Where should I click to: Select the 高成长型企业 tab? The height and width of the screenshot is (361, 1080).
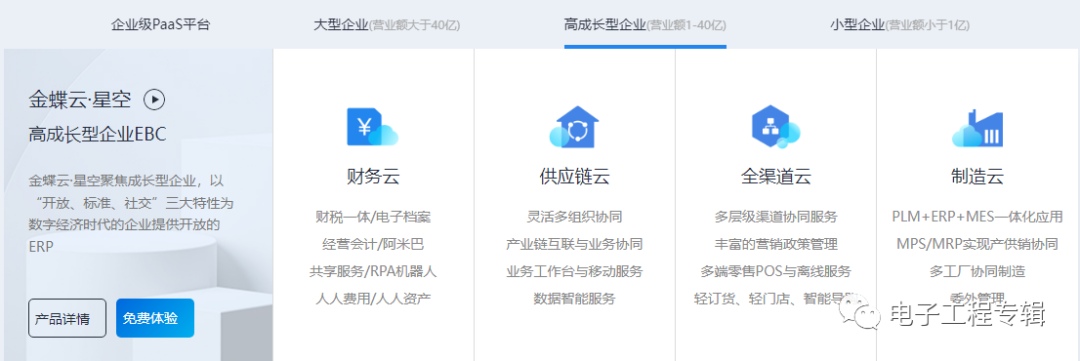(x=645, y=25)
